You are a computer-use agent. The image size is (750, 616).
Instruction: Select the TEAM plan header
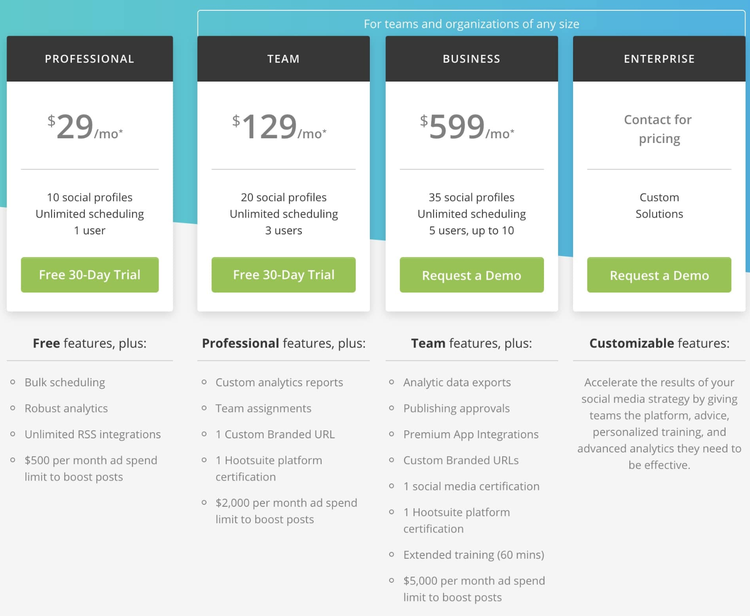pos(283,59)
